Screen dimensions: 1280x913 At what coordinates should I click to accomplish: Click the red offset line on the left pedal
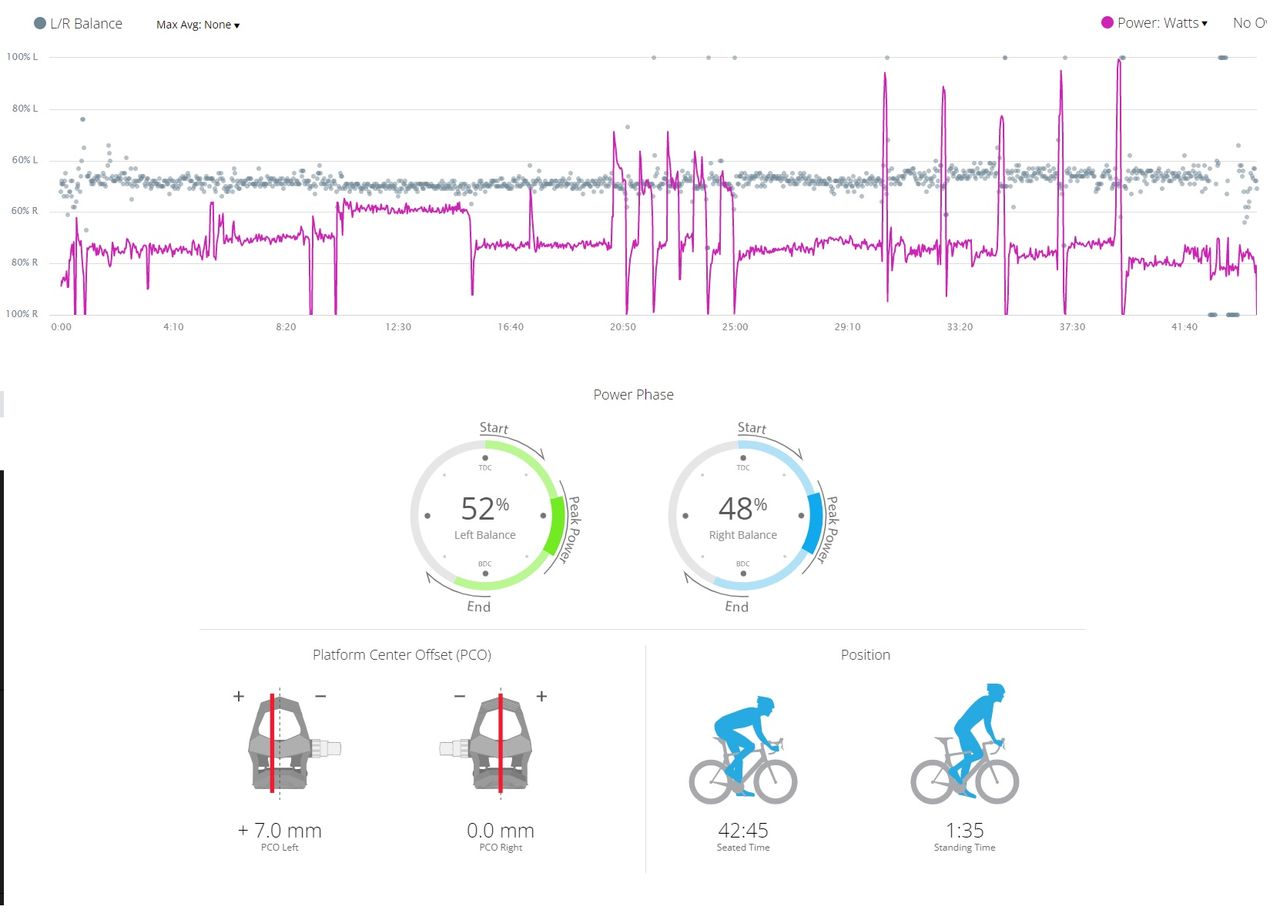click(271, 745)
